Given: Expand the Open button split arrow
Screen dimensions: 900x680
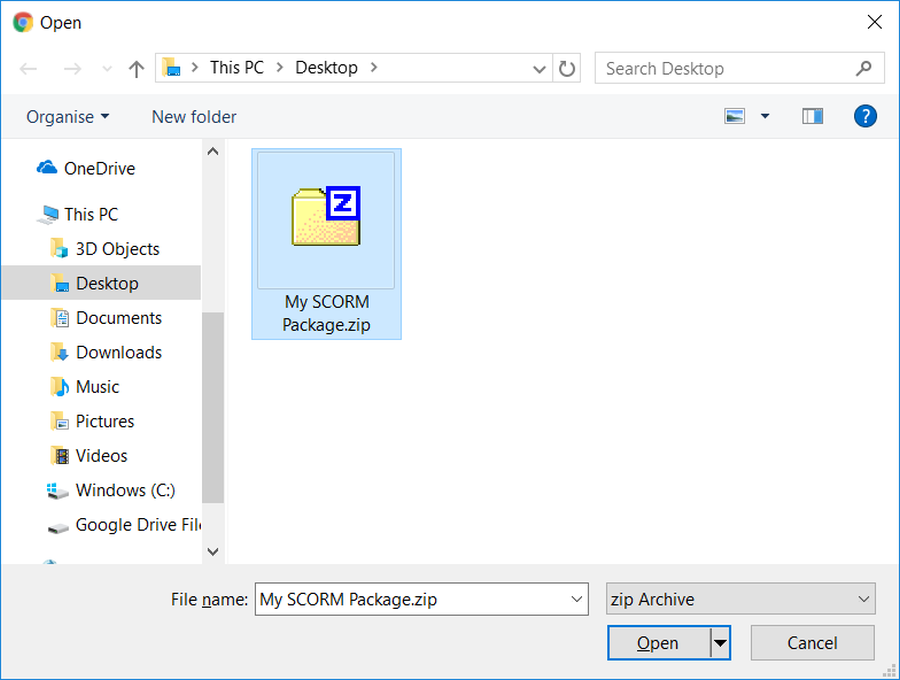Looking at the screenshot, I should point(720,643).
